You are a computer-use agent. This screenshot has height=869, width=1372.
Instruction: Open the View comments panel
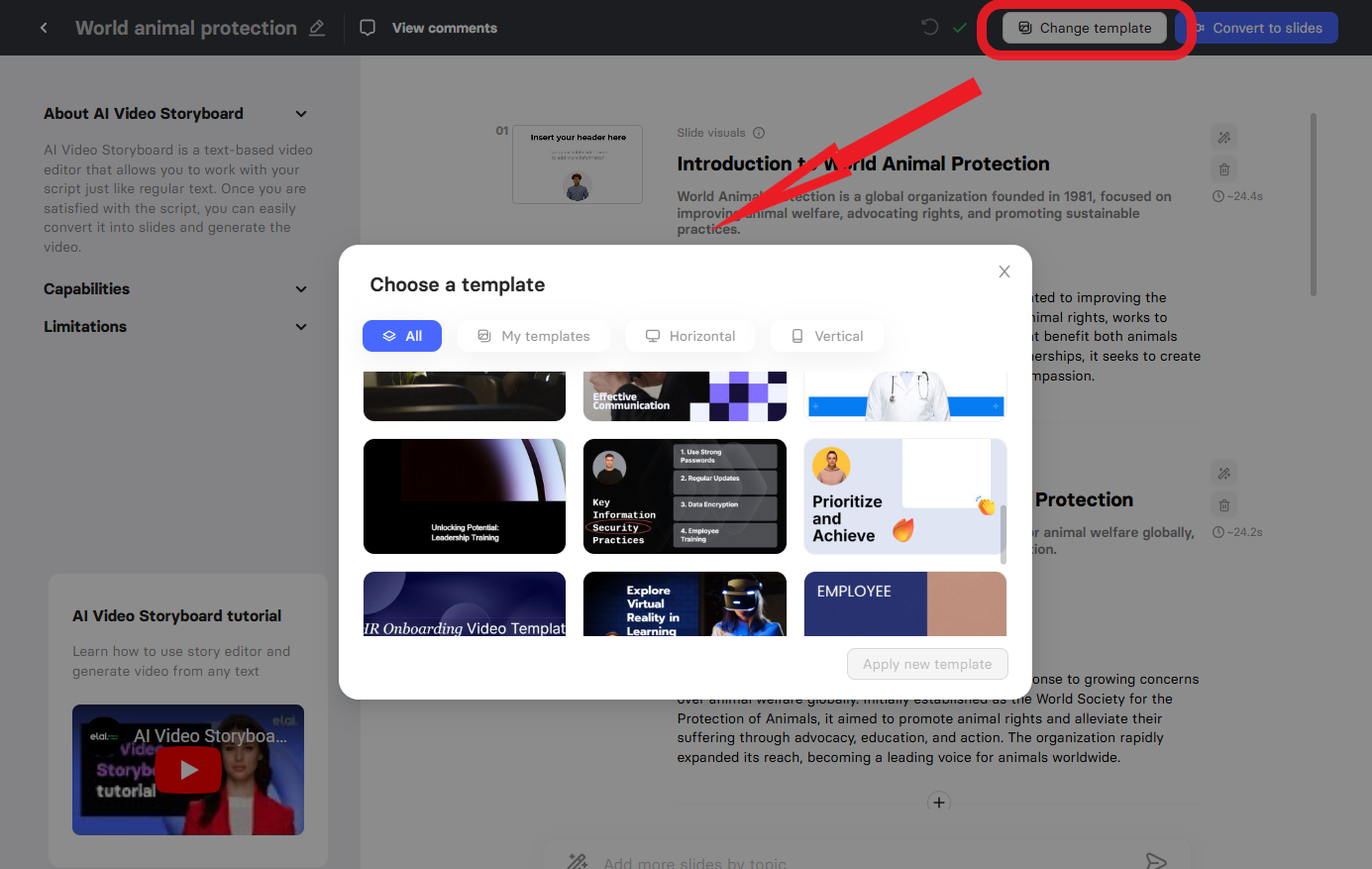429,28
